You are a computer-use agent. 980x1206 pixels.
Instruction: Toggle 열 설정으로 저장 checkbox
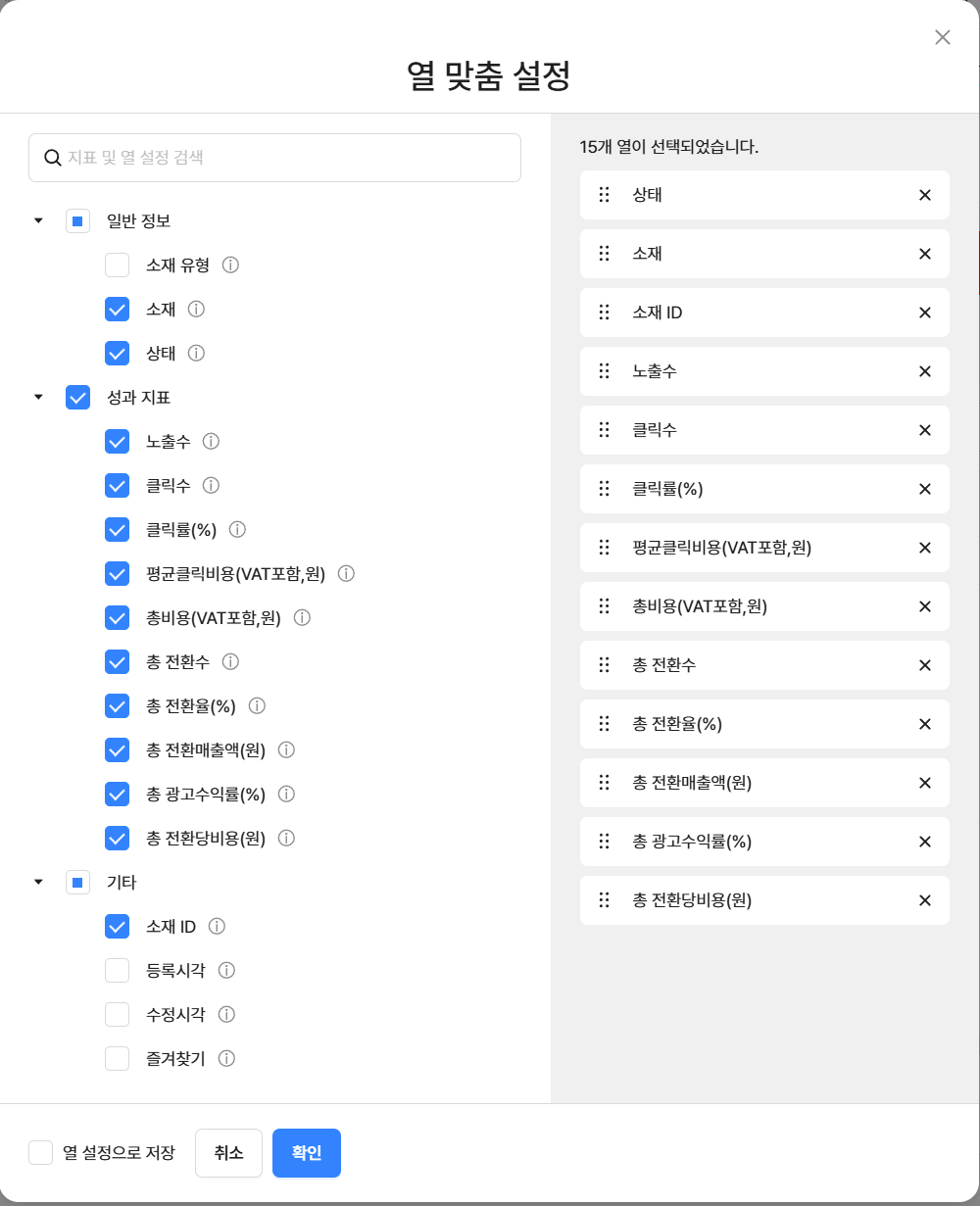40,1152
